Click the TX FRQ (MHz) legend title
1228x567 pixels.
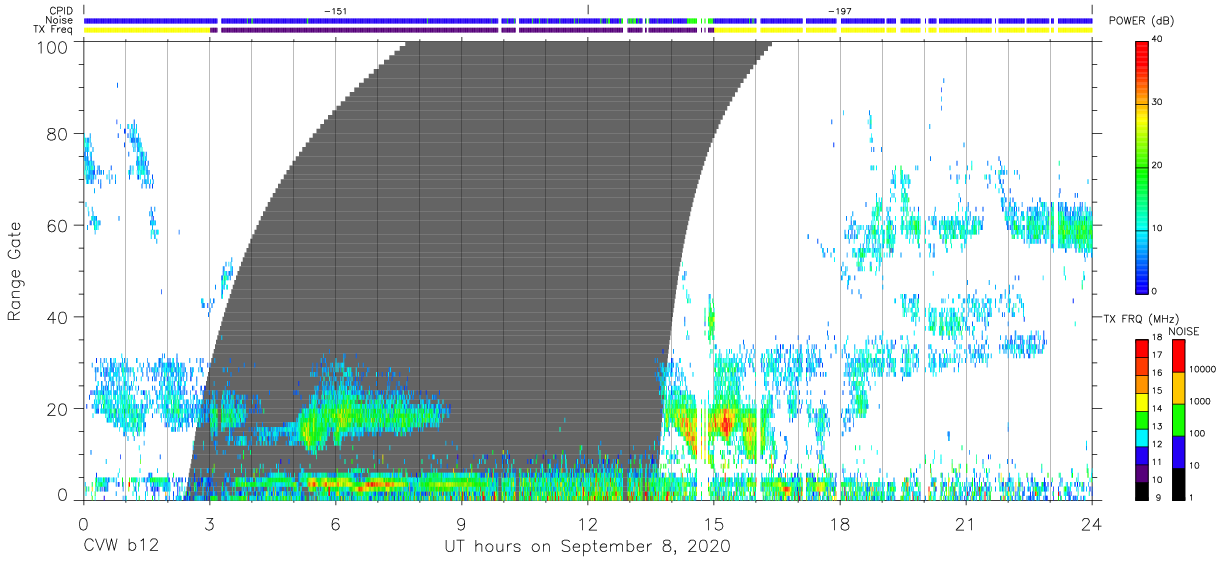coord(1142,319)
